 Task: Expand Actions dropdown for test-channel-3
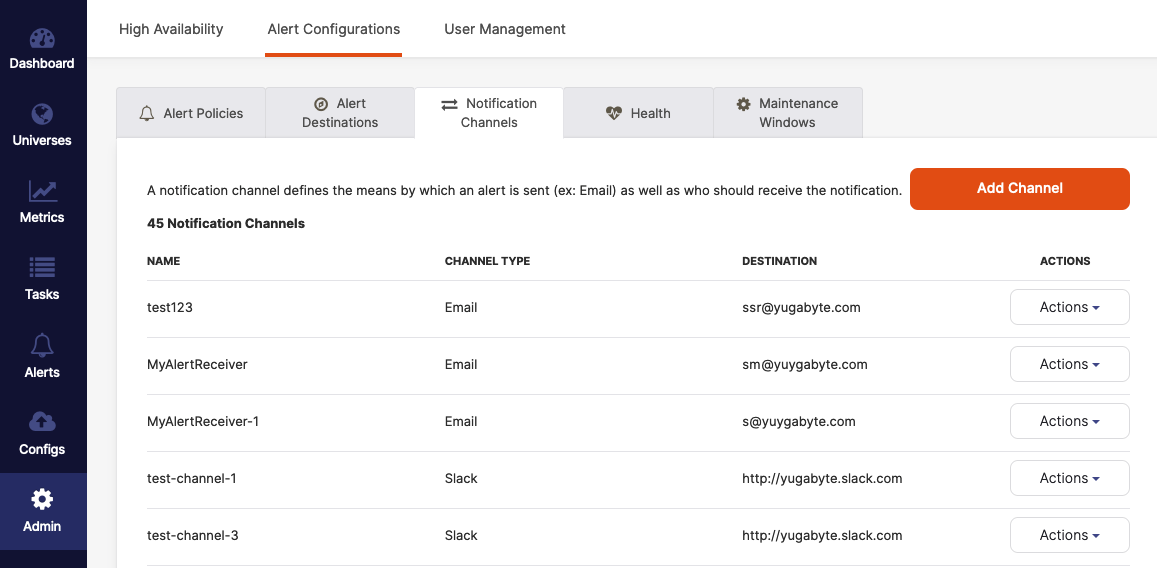1069,536
